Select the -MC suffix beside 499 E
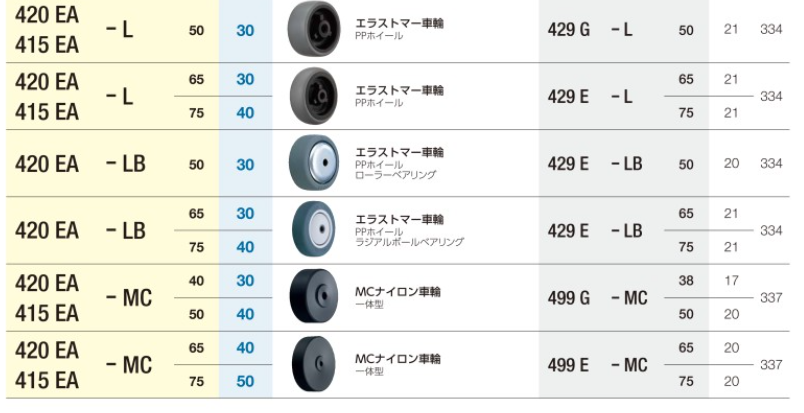804x413 pixels. pos(628,365)
